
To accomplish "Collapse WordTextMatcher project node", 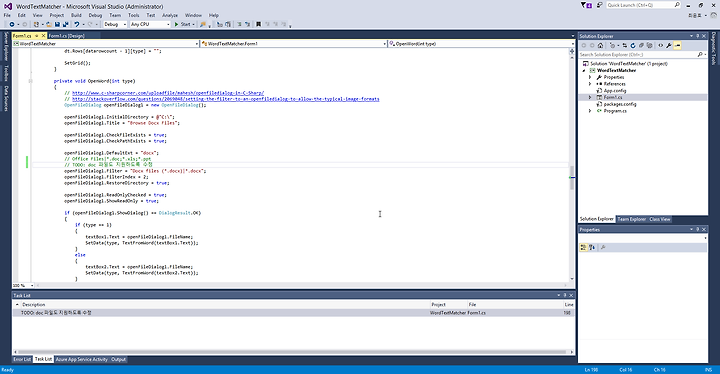I will (x=584, y=71).
